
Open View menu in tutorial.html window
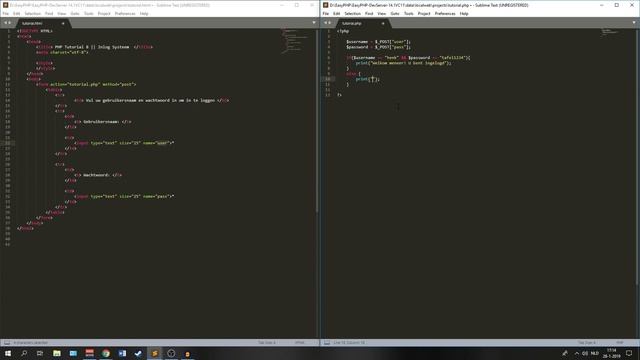coord(62,13)
